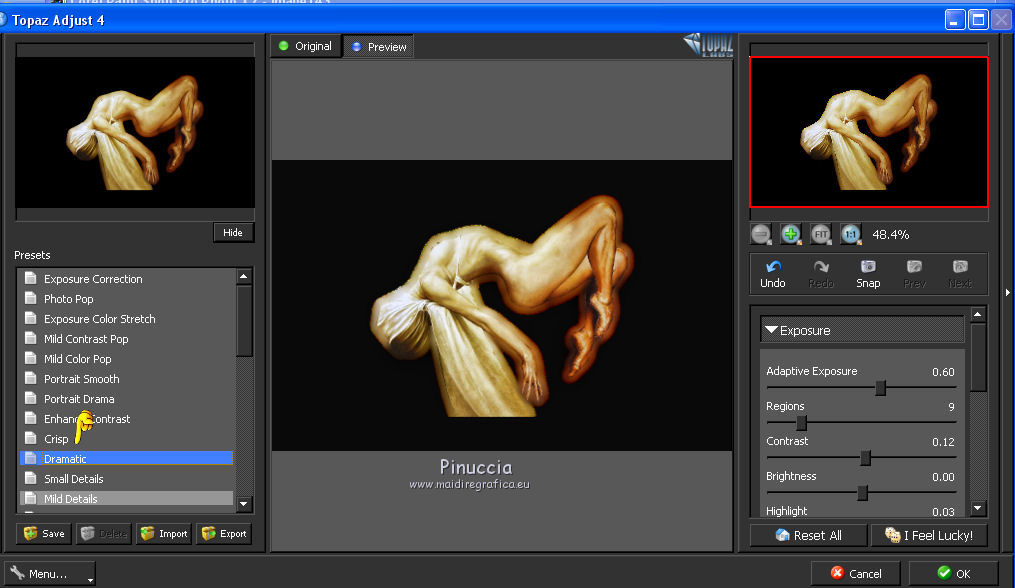This screenshot has height=588, width=1015.
Task: Click Reset All button
Action: coord(809,536)
